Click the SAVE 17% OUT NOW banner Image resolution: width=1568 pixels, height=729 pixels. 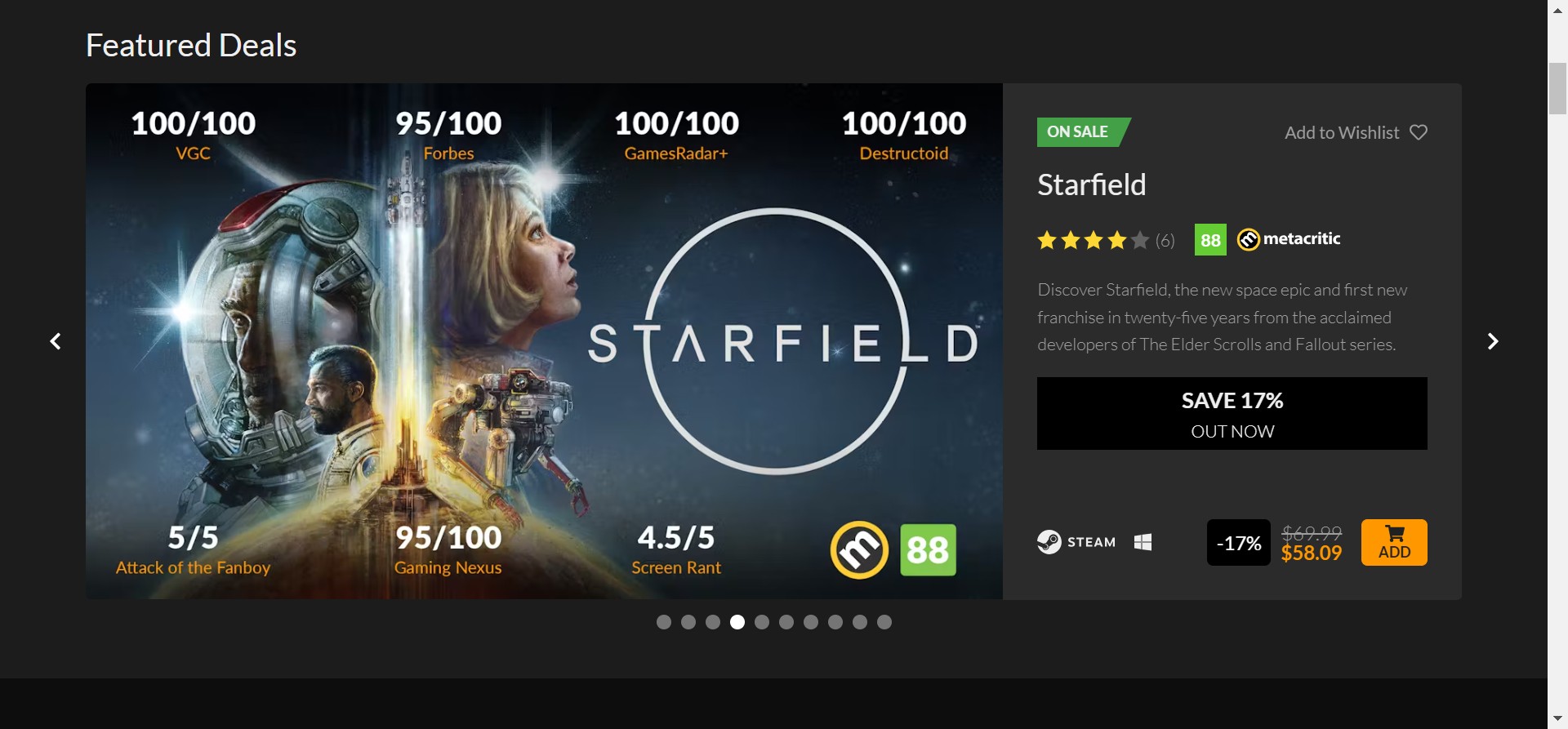(x=1232, y=413)
